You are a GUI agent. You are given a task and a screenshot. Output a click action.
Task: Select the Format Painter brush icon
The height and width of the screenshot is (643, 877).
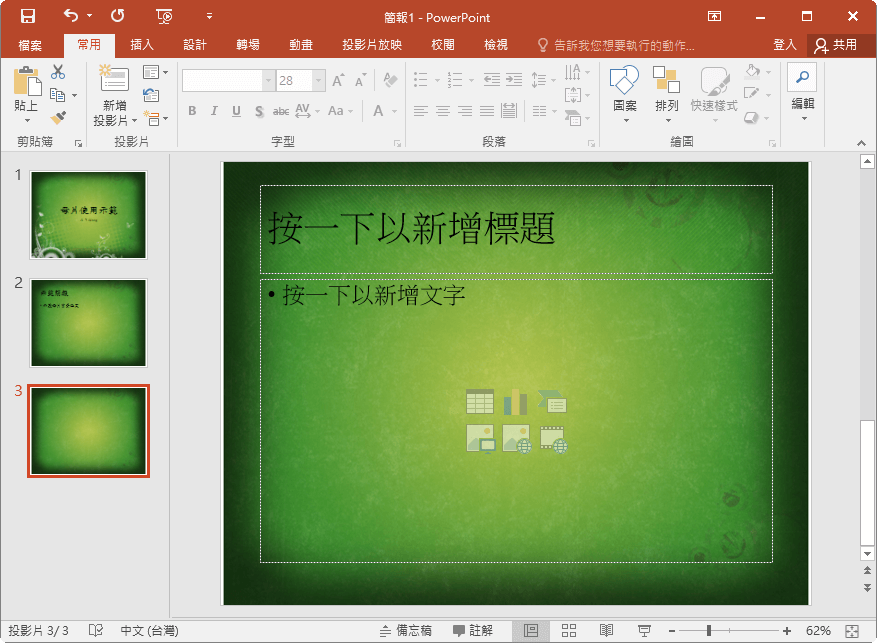pyautogui.click(x=58, y=117)
